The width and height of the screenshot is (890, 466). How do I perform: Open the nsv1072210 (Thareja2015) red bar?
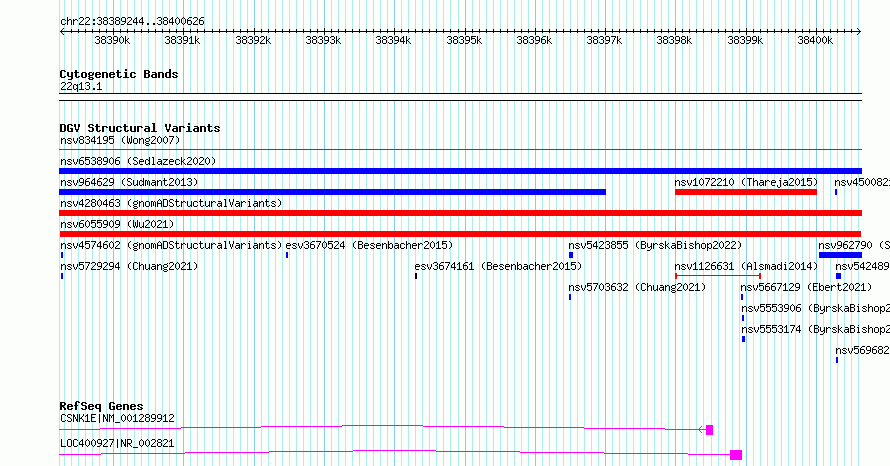(x=746, y=192)
